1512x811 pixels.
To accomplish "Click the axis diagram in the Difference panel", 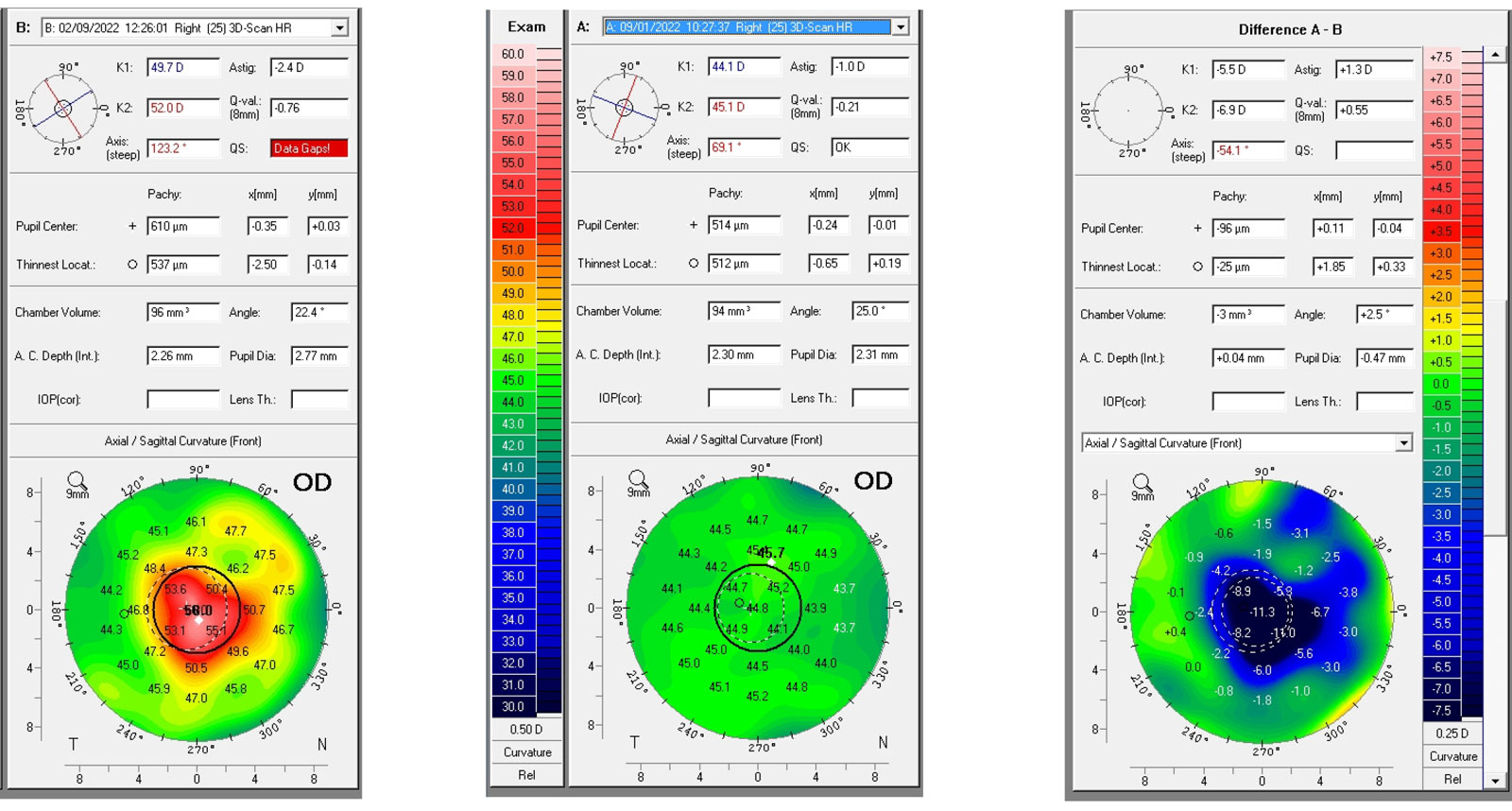I will pos(1128,110).
